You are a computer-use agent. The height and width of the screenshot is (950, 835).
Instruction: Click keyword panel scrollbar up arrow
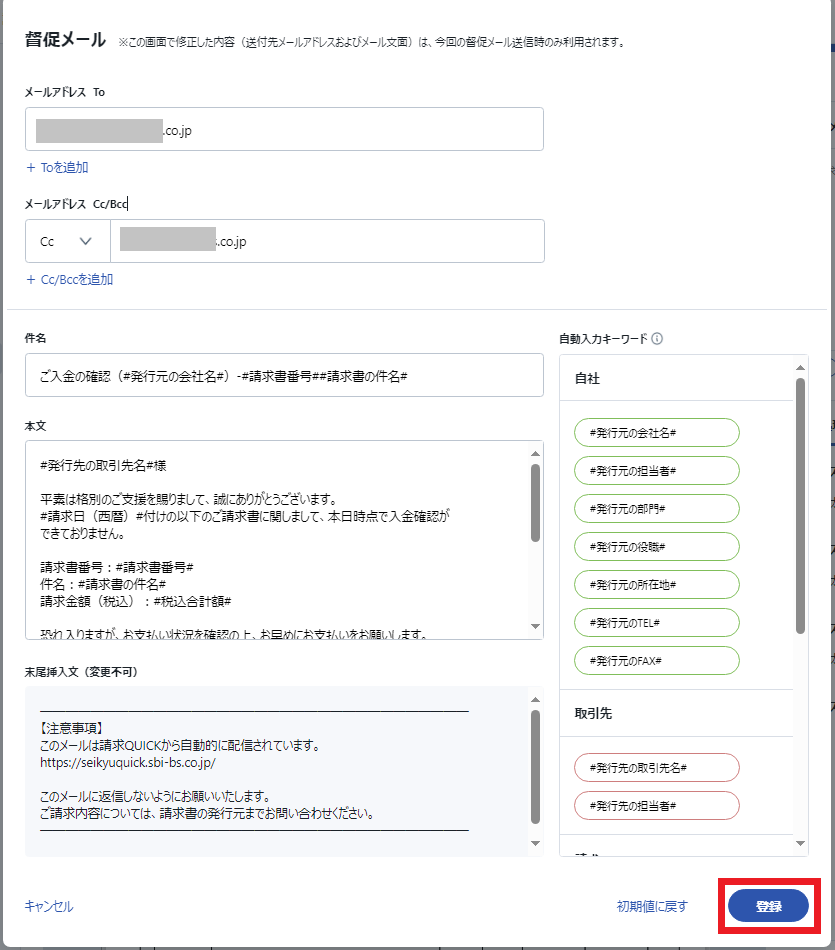[800, 368]
